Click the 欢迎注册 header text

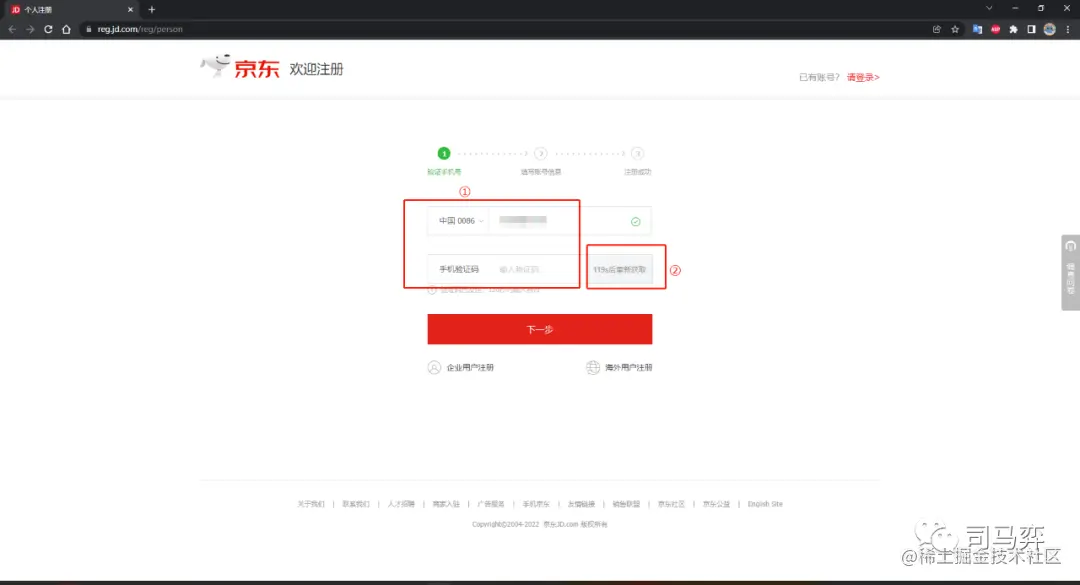click(316, 69)
